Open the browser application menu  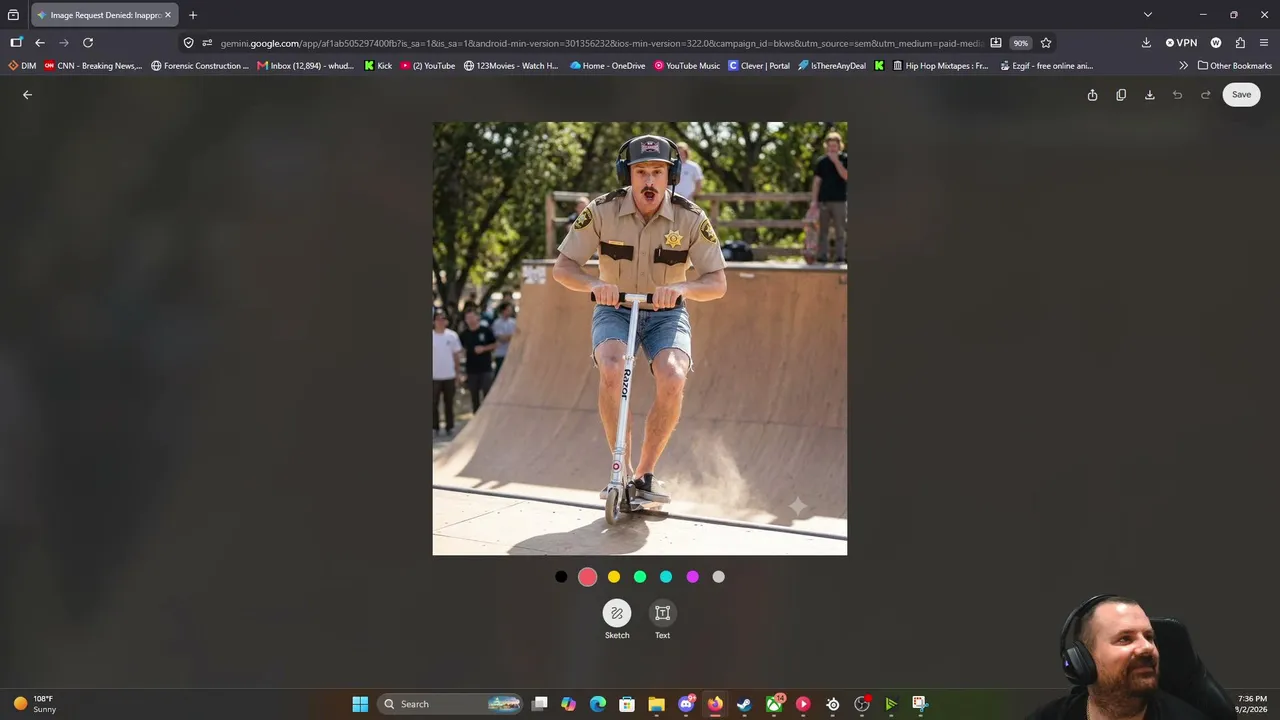1264,43
